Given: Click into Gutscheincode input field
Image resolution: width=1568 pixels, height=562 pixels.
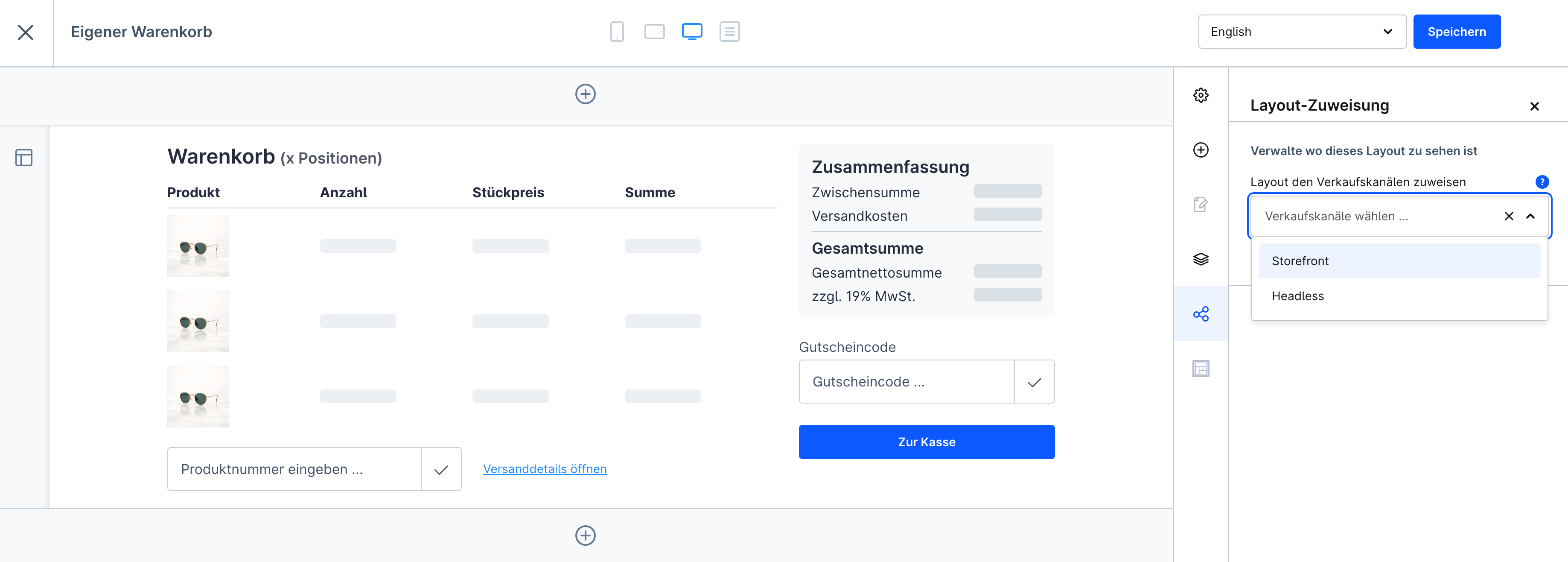Looking at the screenshot, I should tap(906, 382).
